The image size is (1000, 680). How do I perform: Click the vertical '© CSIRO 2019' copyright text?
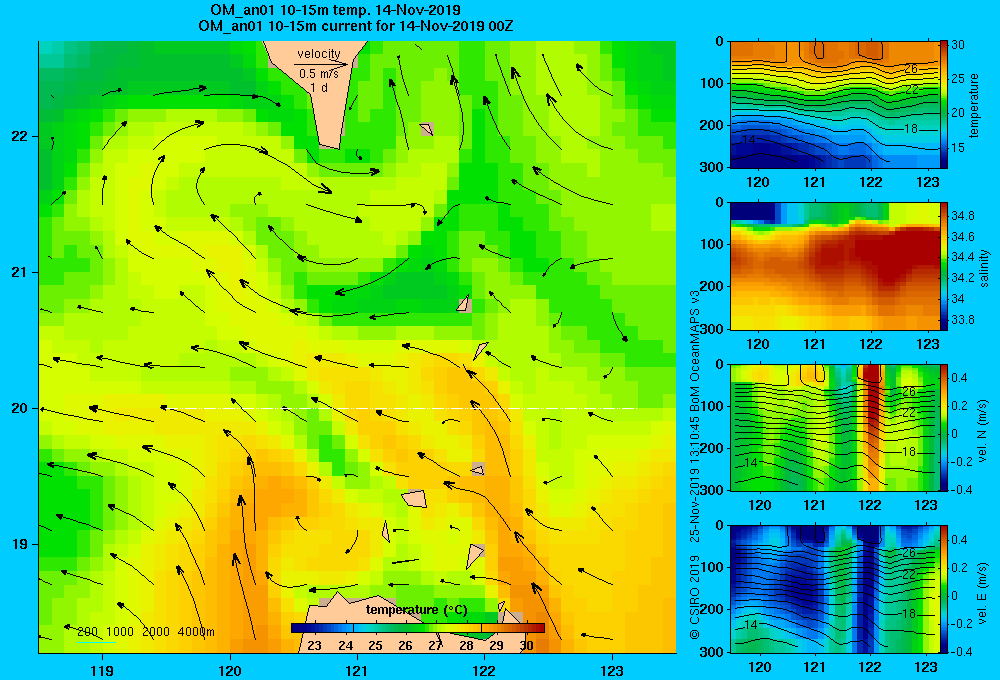(x=695, y=597)
